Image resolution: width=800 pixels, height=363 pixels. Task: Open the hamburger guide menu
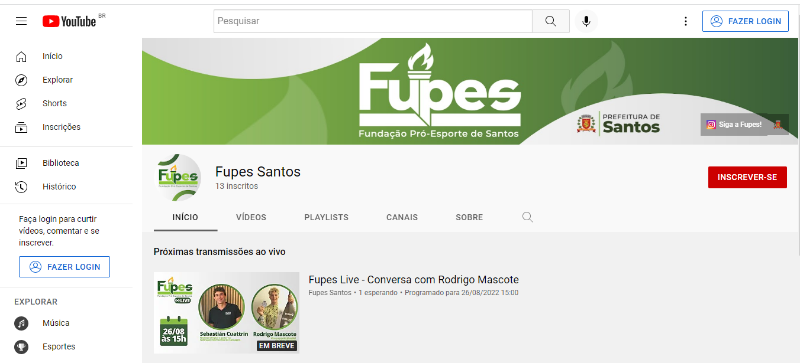click(x=21, y=21)
